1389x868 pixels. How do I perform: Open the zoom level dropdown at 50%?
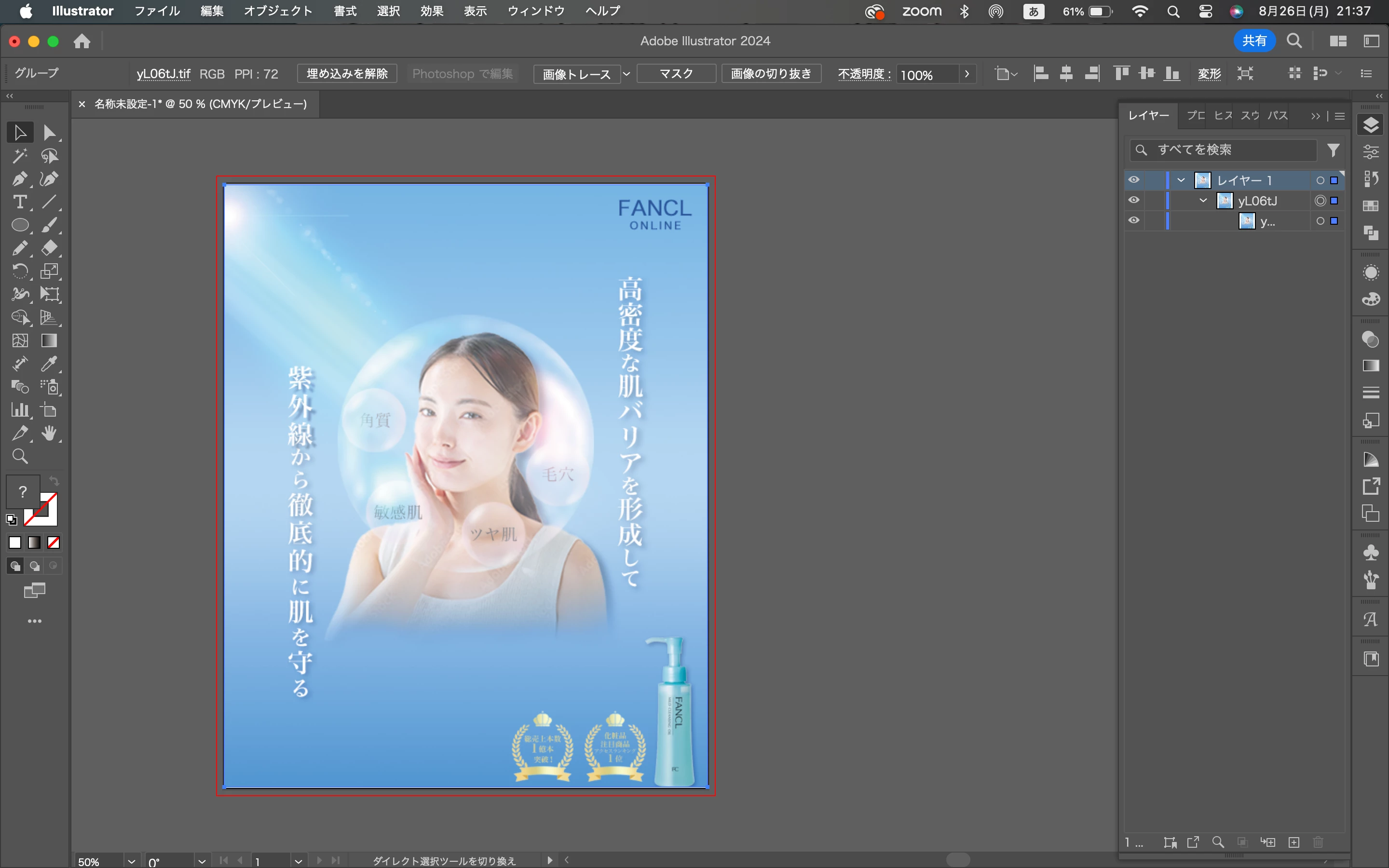click(132, 861)
